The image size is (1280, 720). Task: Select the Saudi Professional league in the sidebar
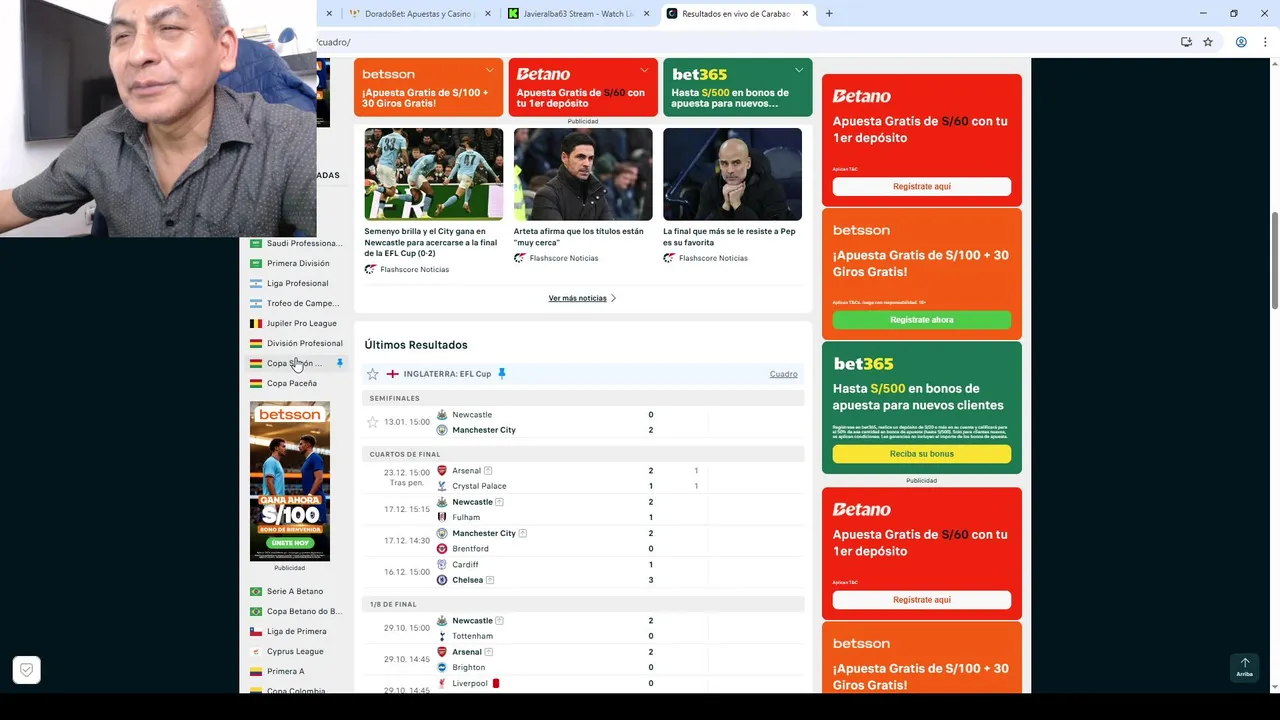pyautogui.click(x=304, y=243)
